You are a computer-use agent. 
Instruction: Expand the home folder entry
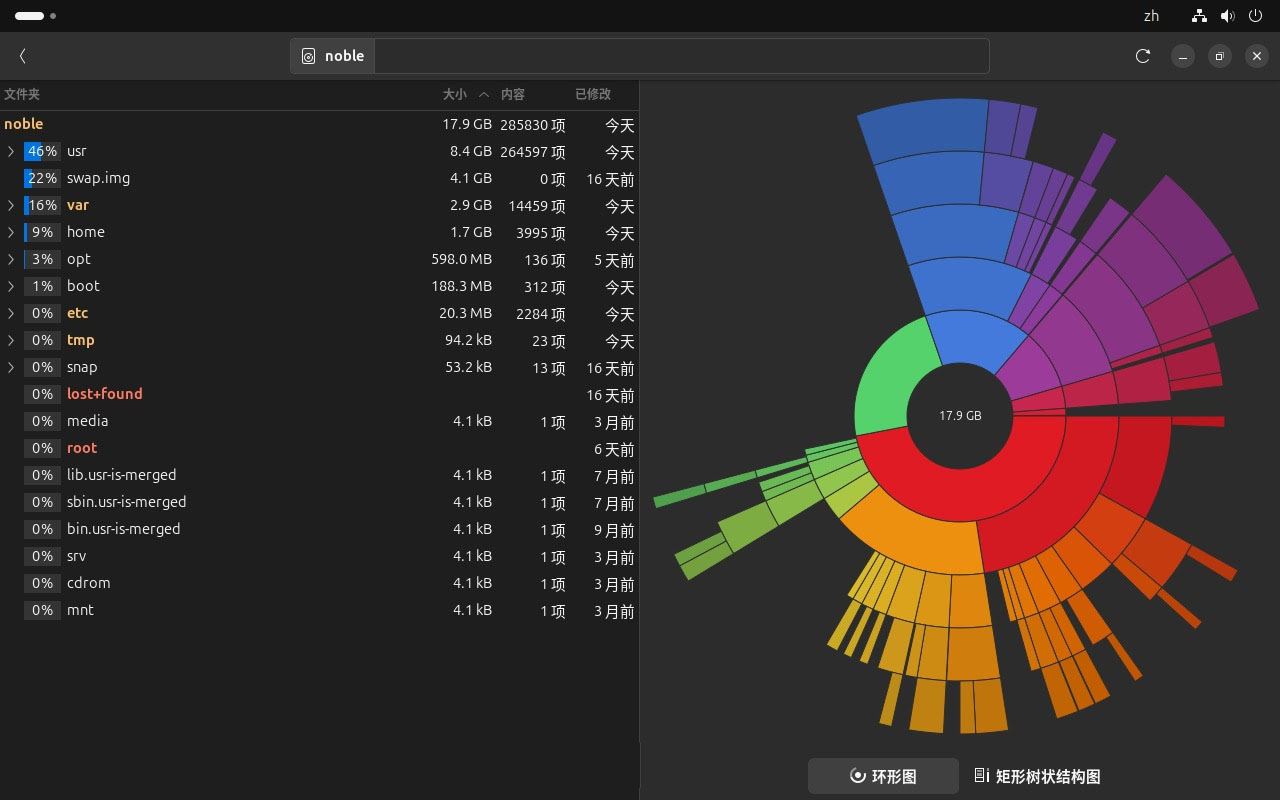pyautogui.click(x=10, y=232)
